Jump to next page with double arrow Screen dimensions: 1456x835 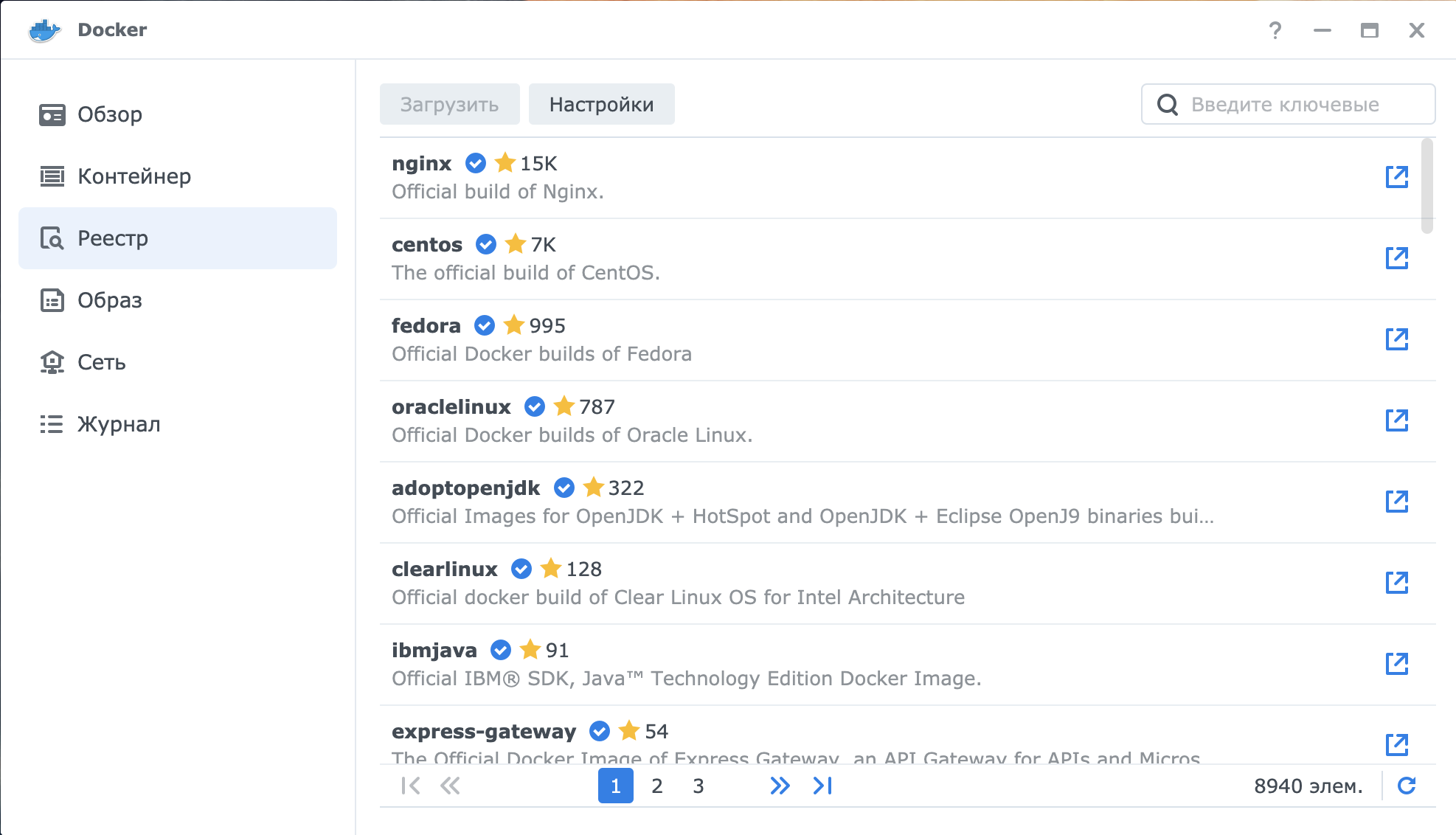coord(780,786)
